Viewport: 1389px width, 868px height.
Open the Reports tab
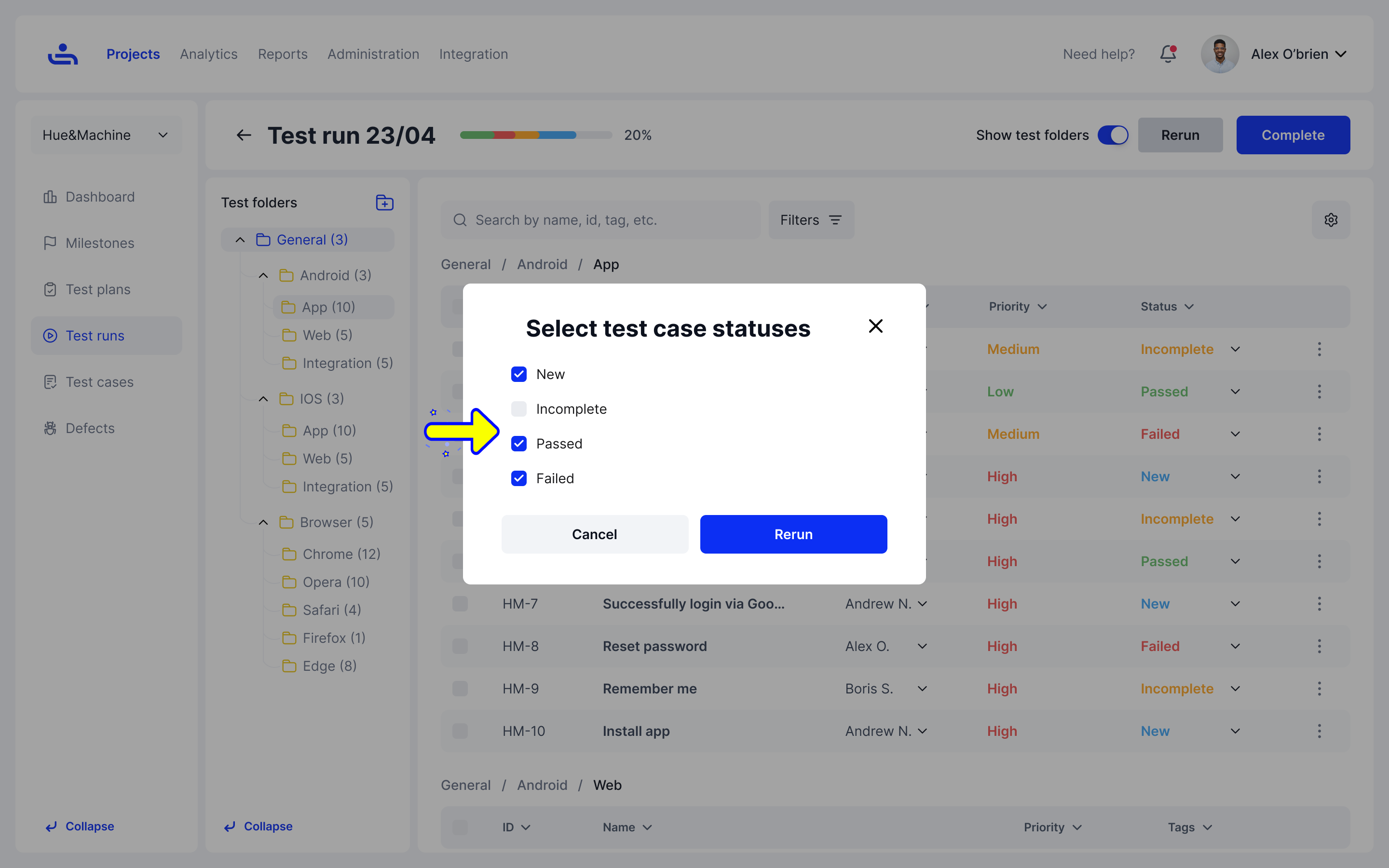(283, 54)
